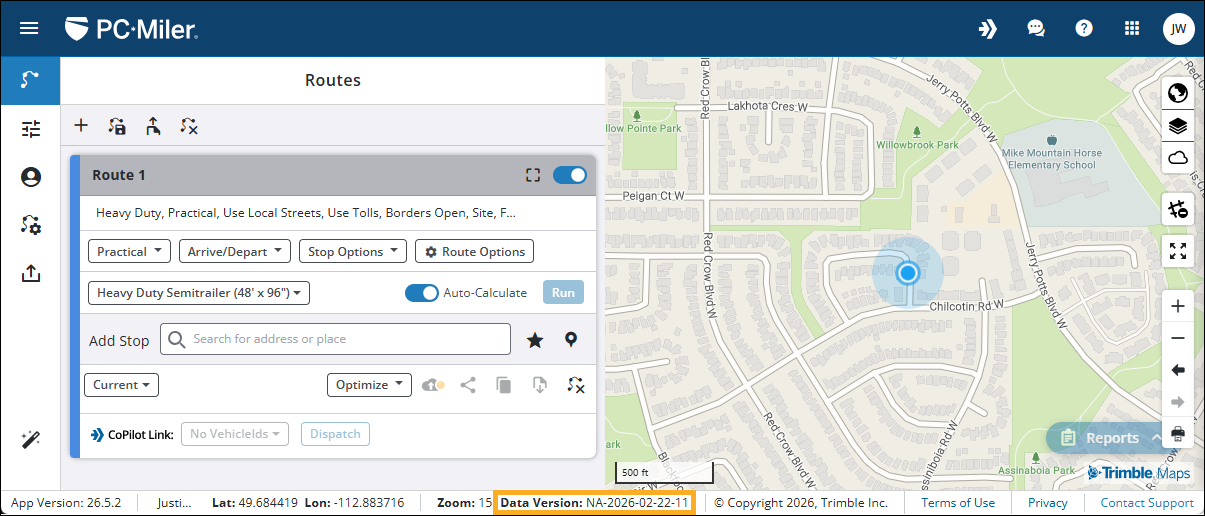The image size is (1205, 516).
Task: Toggle Route 1 visibility switch
Action: (570, 175)
